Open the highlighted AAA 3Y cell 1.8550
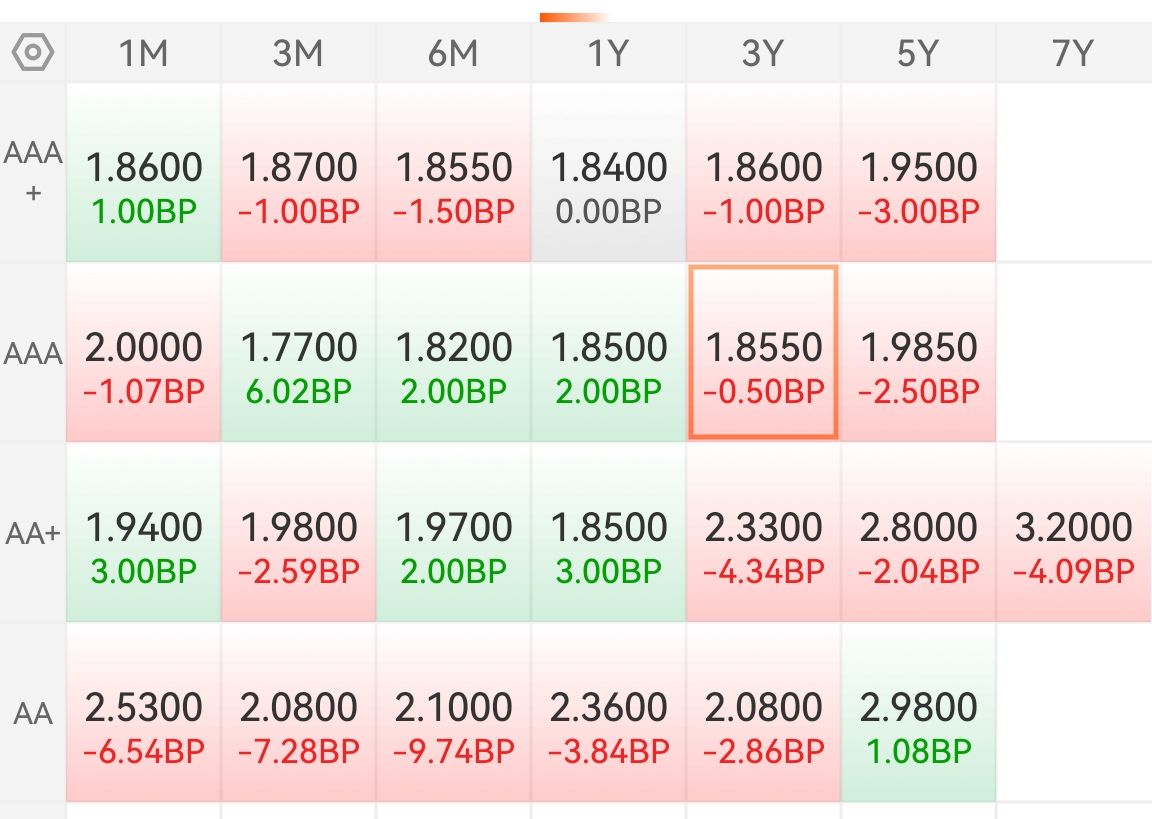Image resolution: width=1152 pixels, height=819 pixels. coord(763,352)
